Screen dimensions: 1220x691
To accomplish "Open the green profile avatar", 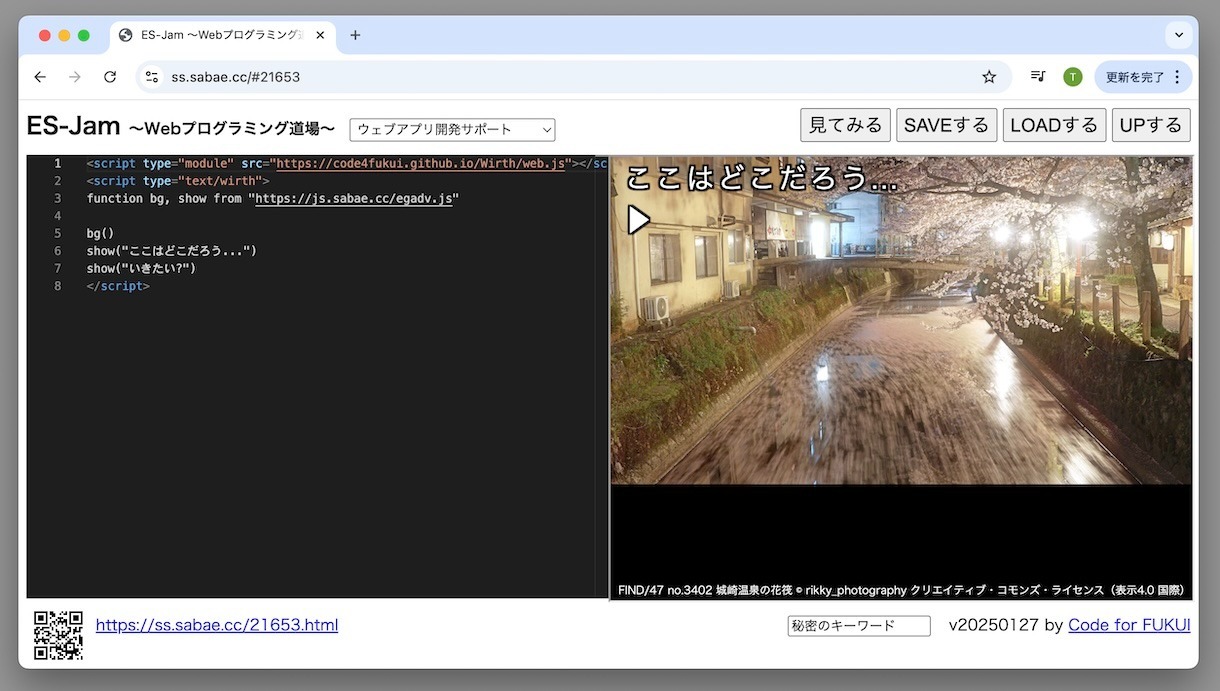I will tap(1072, 77).
